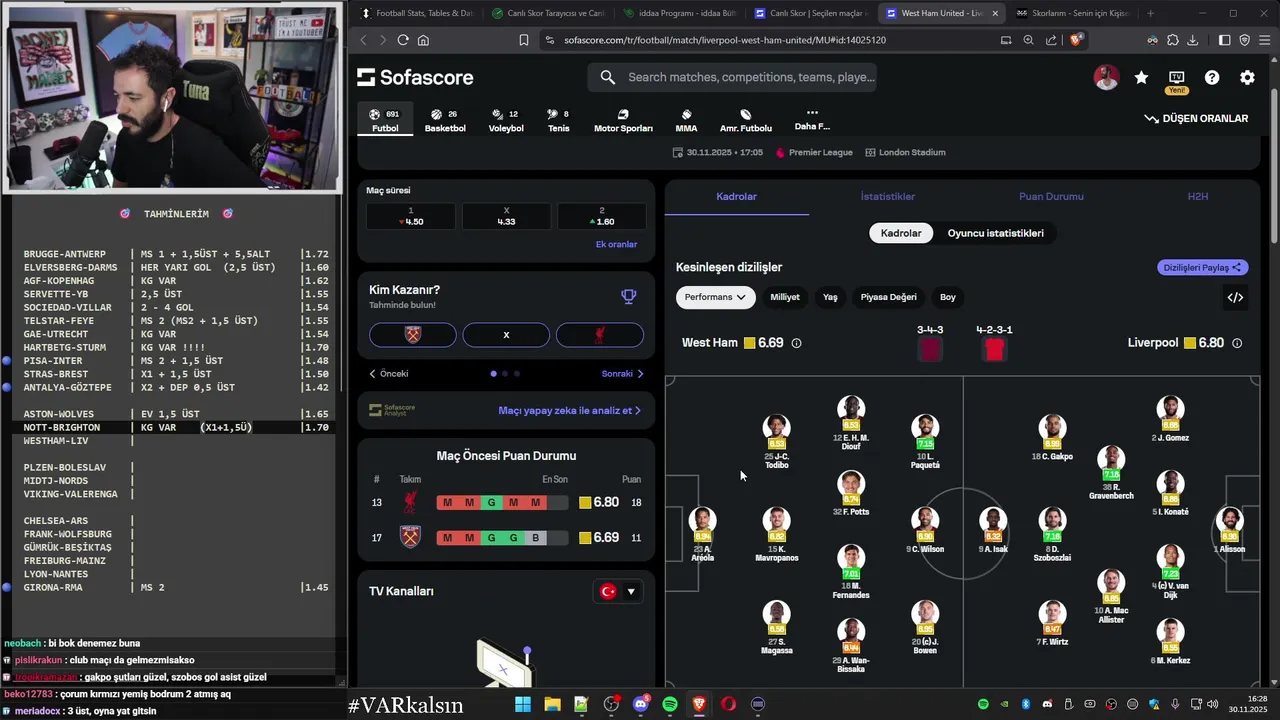The image size is (1280, 720).
Task: Open browser downloads
Action: tap(1192, 40)
